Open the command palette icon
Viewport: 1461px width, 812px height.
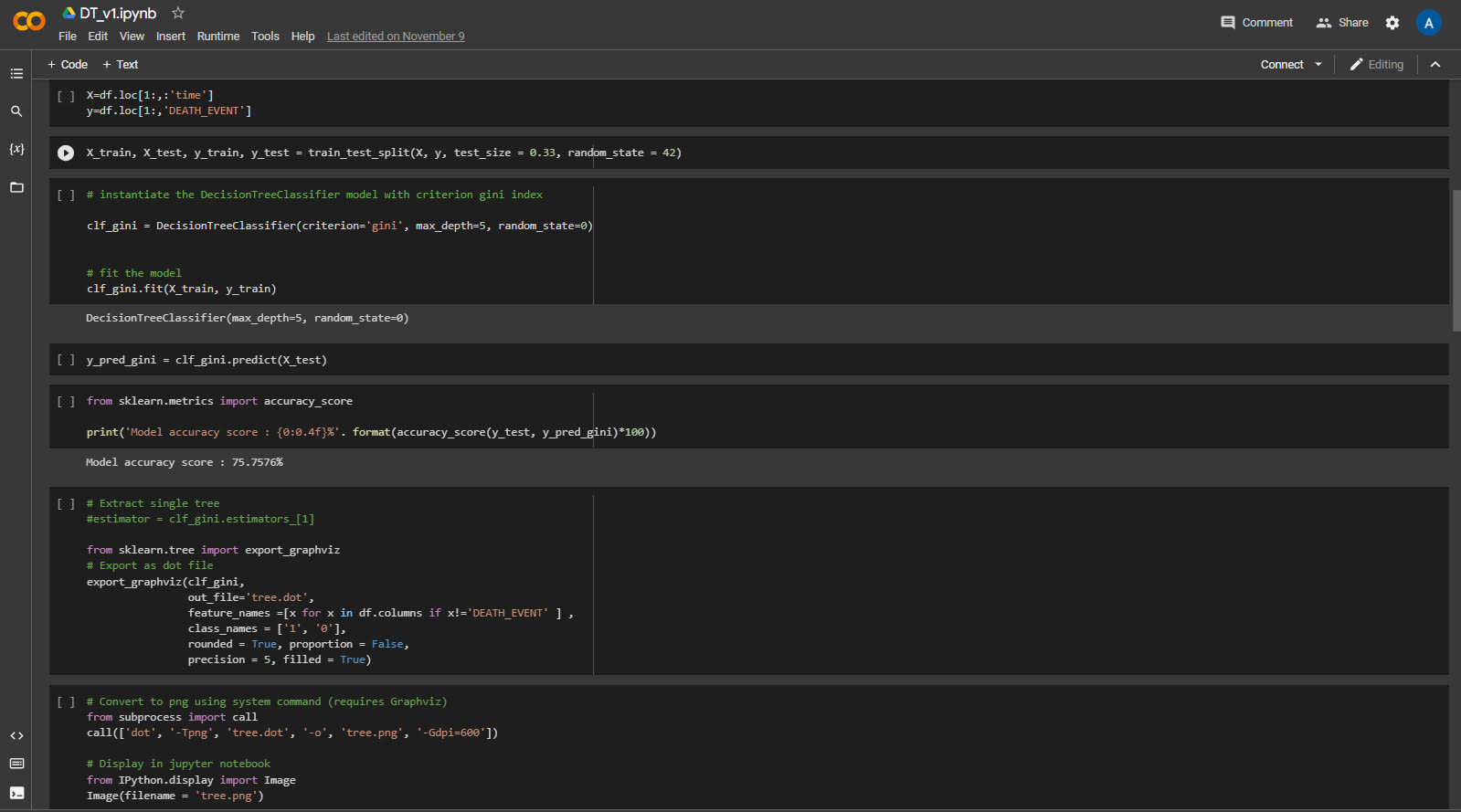[16, 764]
